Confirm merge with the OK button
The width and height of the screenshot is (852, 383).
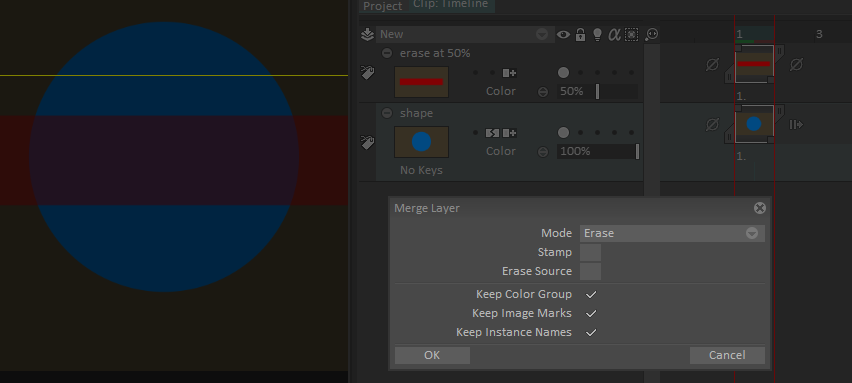[432, 355]
